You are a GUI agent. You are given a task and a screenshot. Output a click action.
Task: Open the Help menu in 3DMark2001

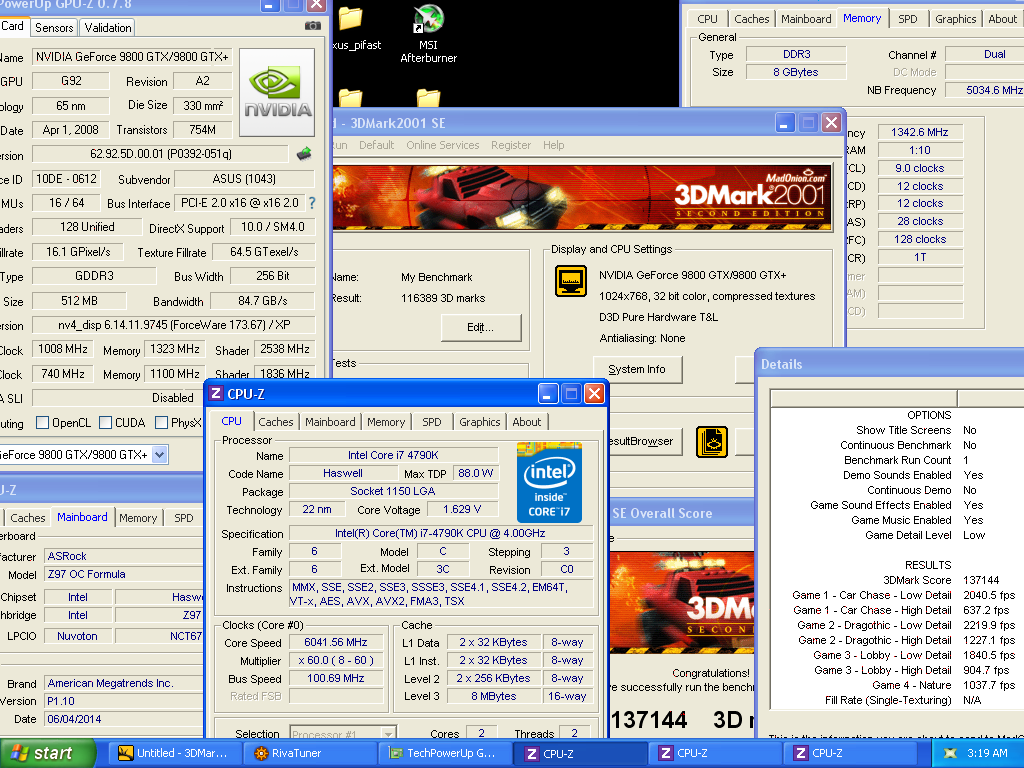click(553, 145)
